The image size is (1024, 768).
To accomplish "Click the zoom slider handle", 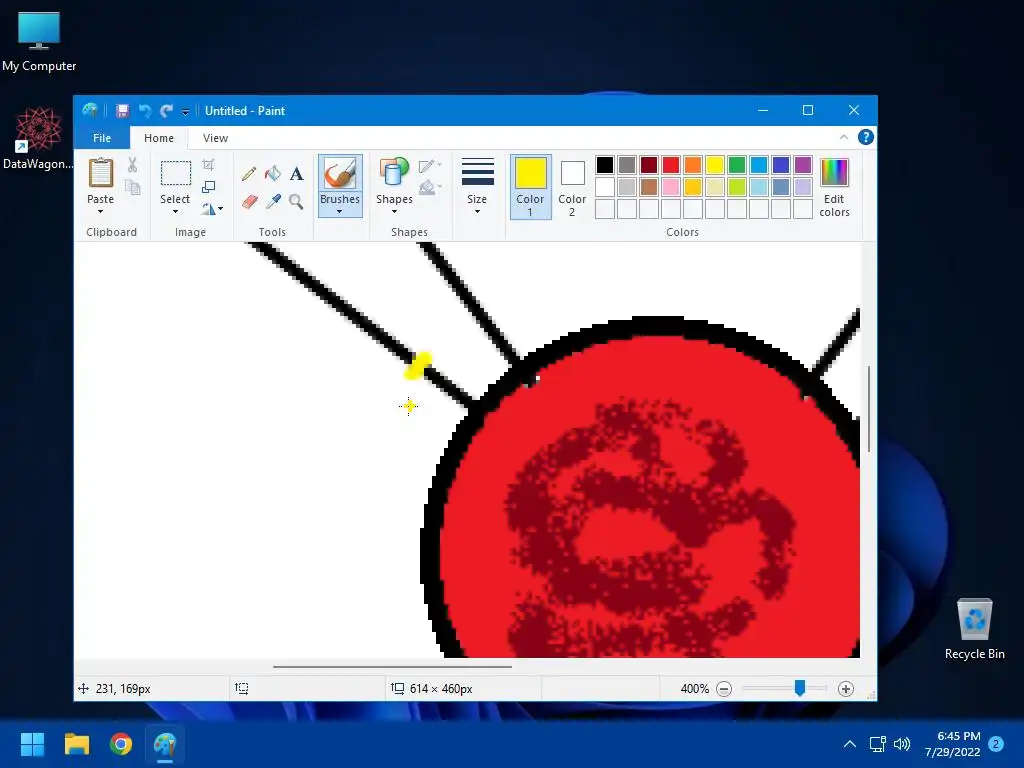I will pos(800,688).
